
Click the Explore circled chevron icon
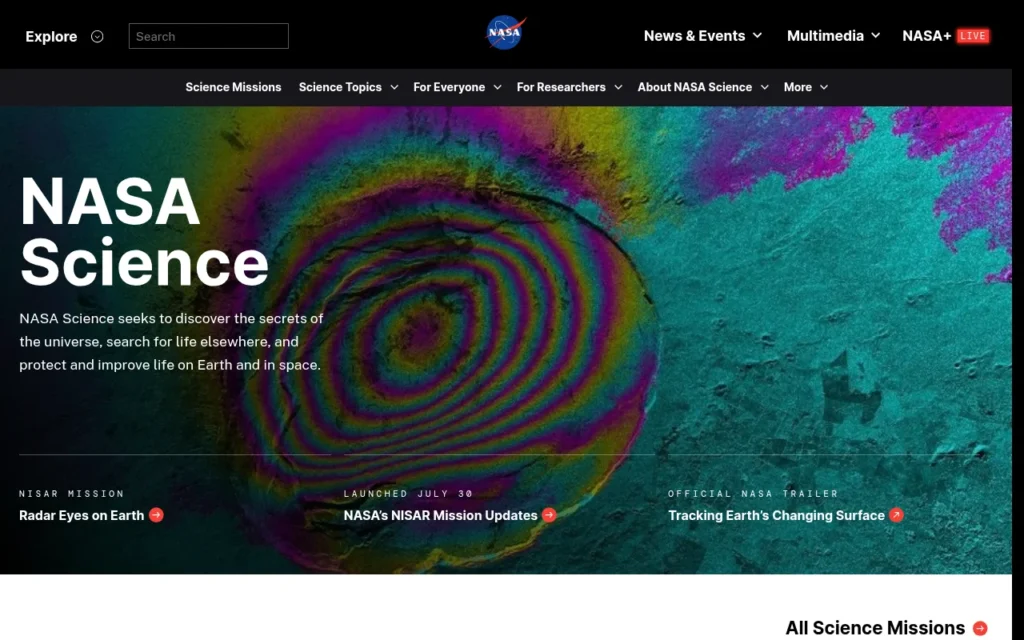coord(97,37)
